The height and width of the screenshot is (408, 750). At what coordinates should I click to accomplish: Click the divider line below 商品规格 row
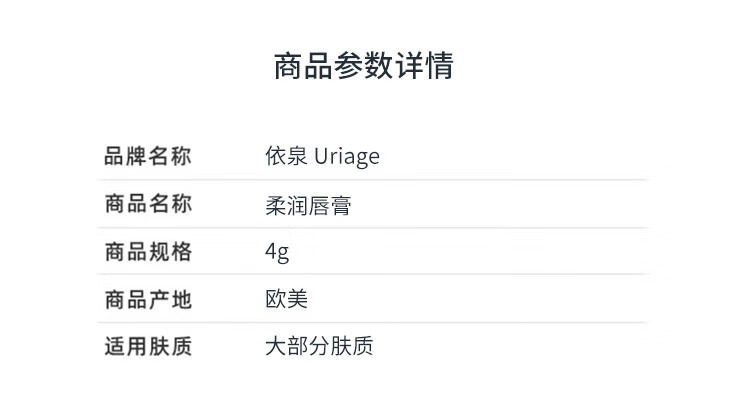tap(373, 274)
